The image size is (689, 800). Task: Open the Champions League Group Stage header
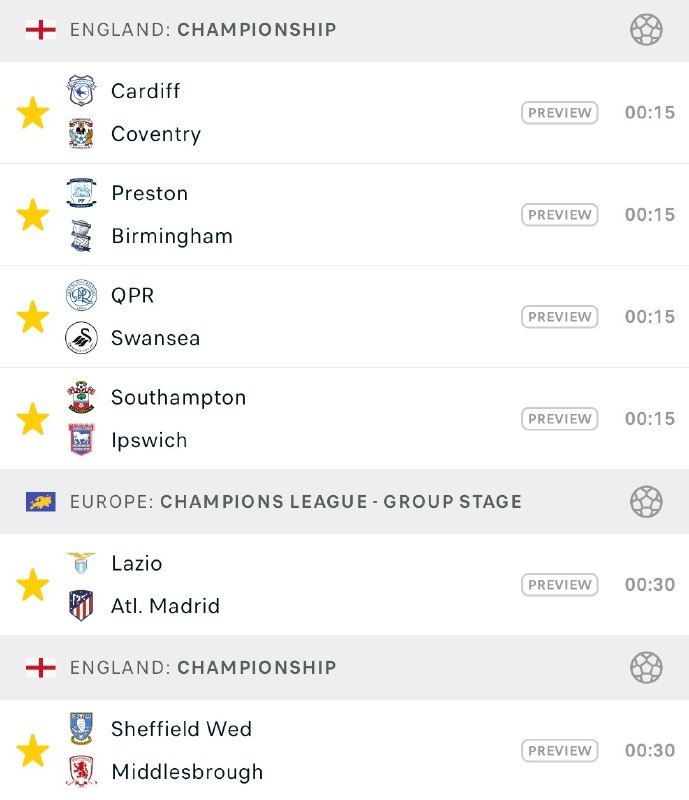click(296, 501)
